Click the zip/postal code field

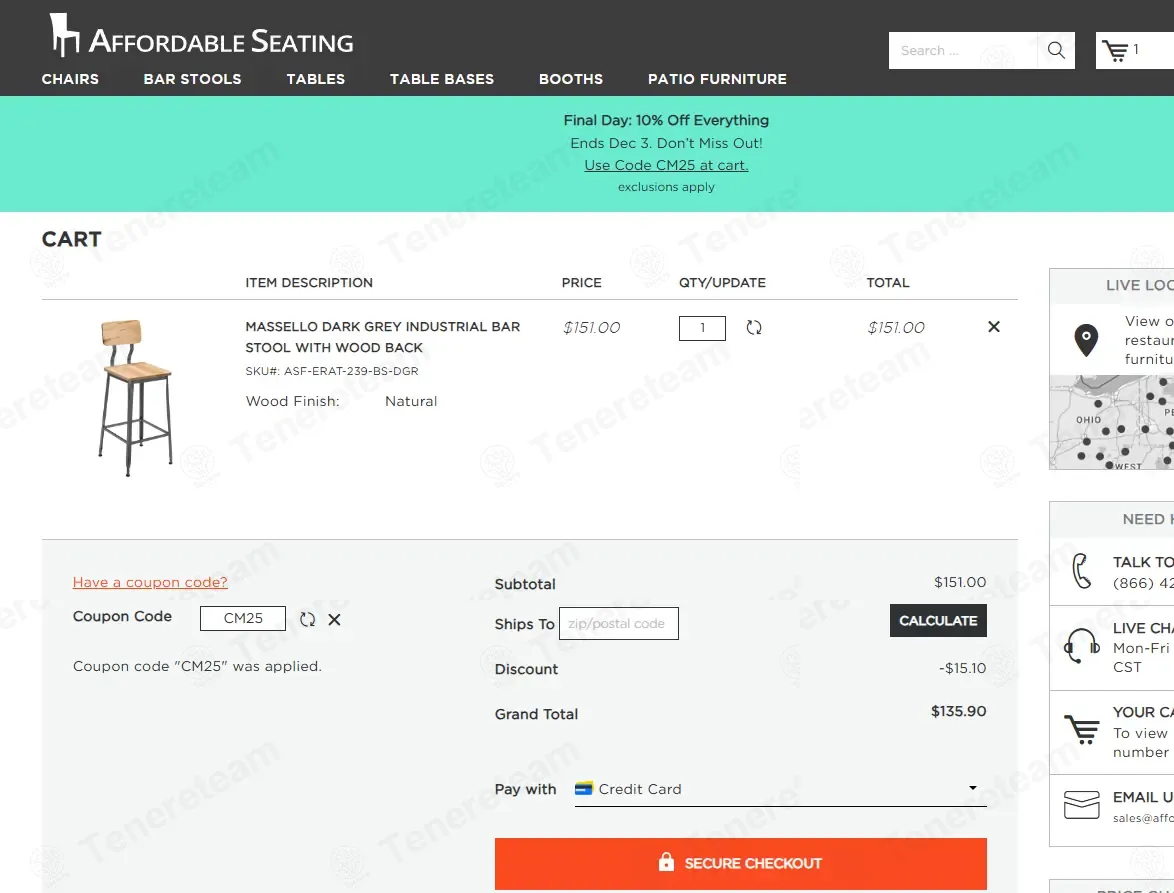[x=618, y=624]
